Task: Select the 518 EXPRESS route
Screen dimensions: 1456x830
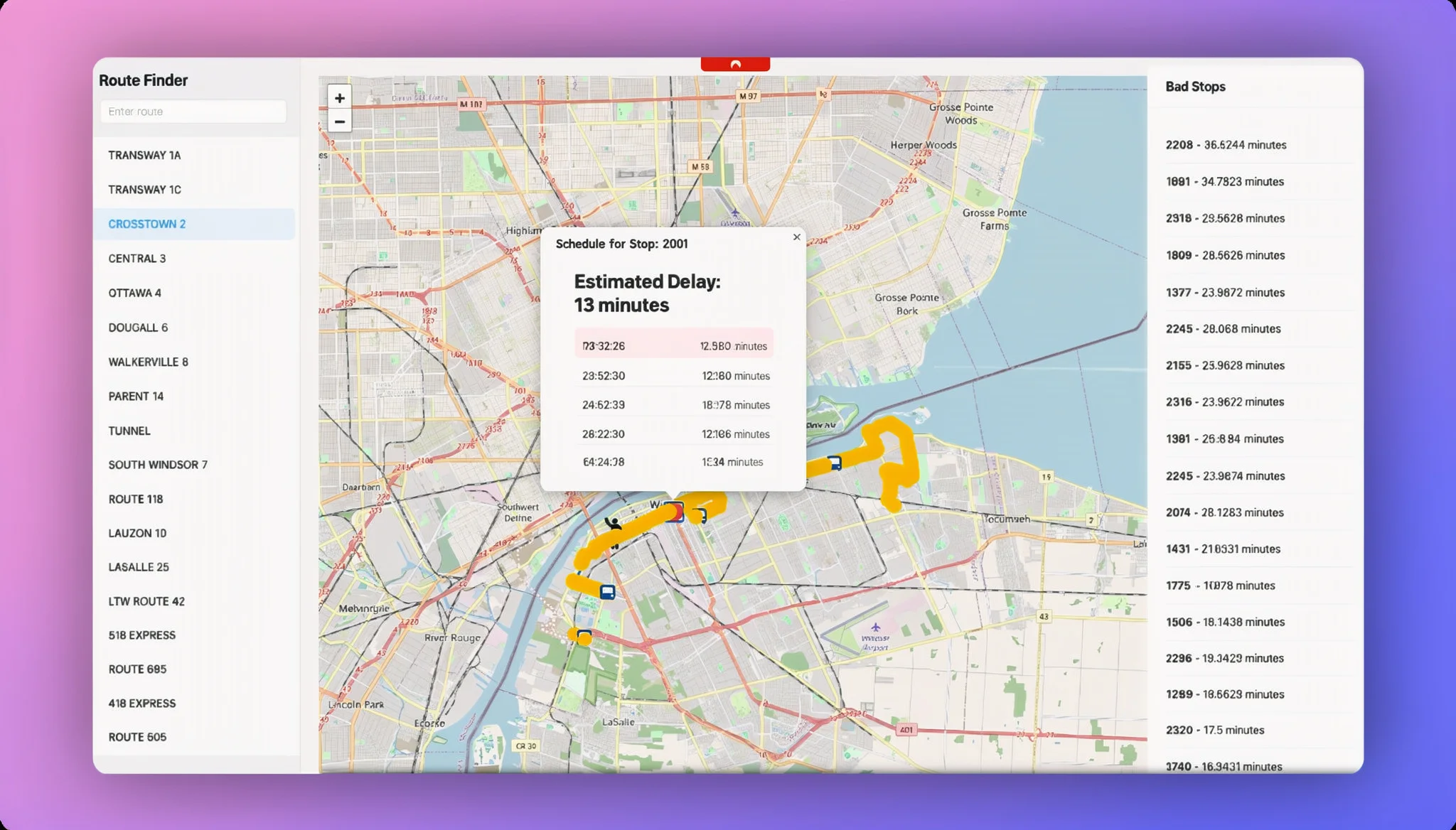Action: [141, 635]
